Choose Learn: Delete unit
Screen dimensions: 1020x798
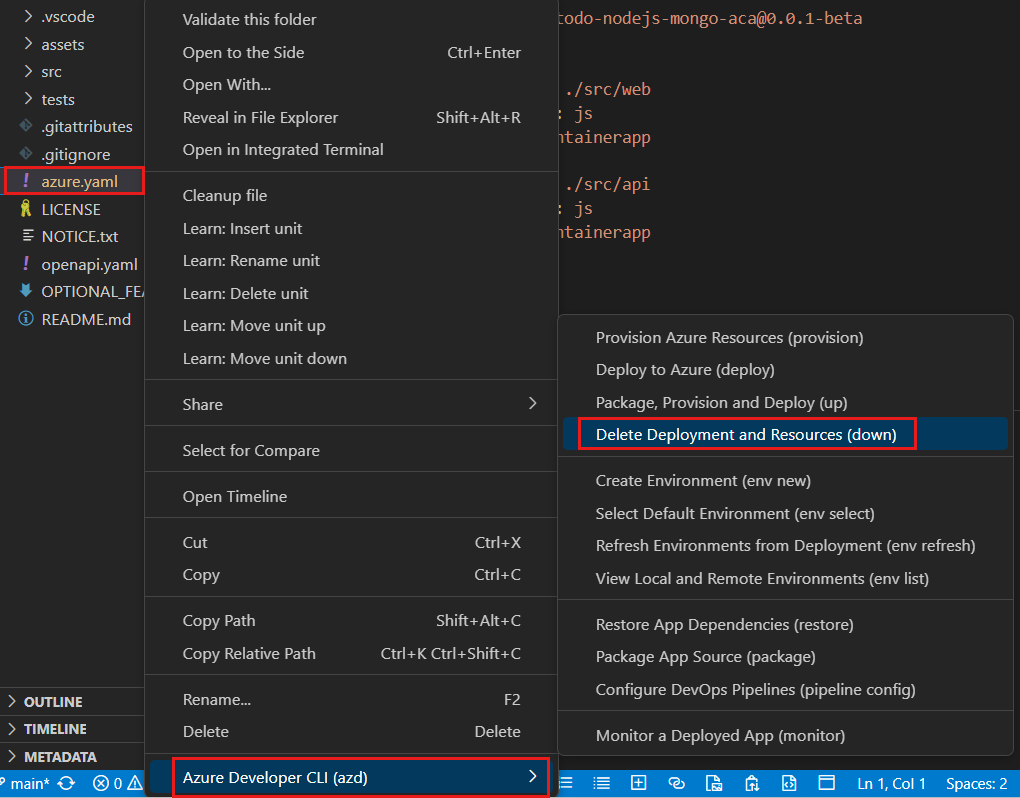click(x=351, y=293)
